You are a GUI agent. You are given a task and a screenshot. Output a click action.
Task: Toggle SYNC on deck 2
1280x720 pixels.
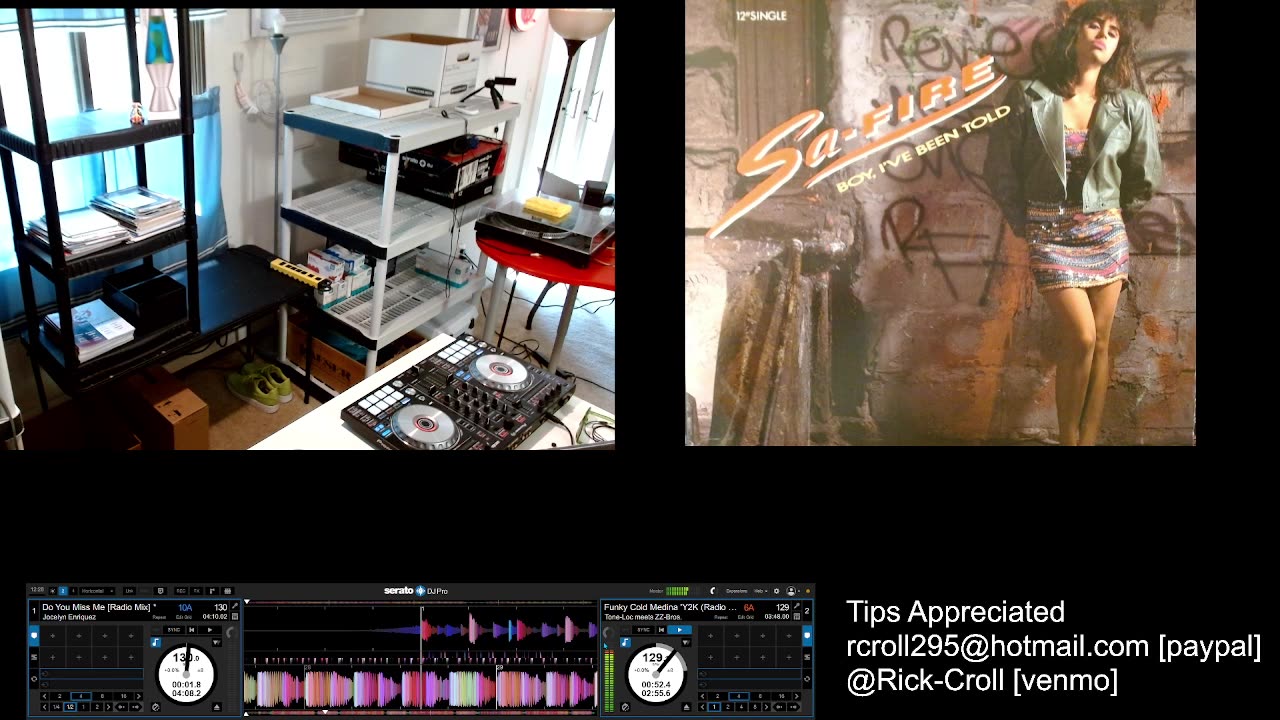click(643, 630)
